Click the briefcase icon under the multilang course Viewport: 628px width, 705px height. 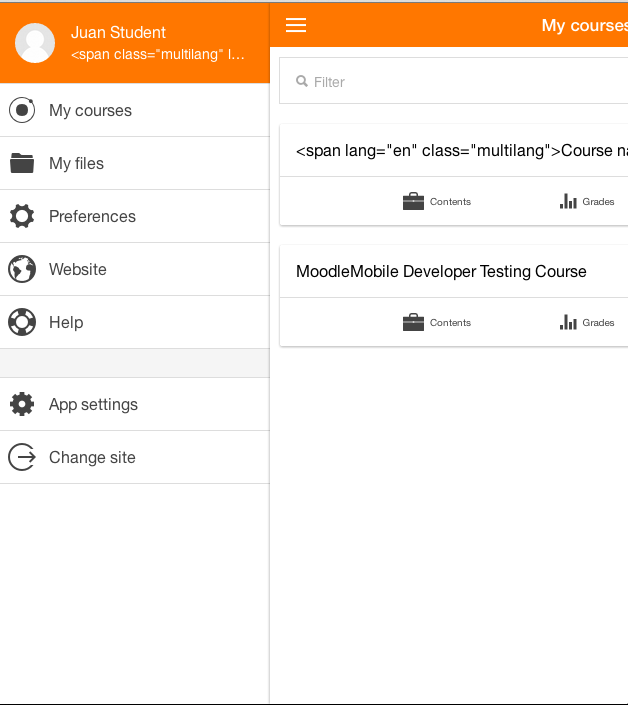tap(413, 201)
